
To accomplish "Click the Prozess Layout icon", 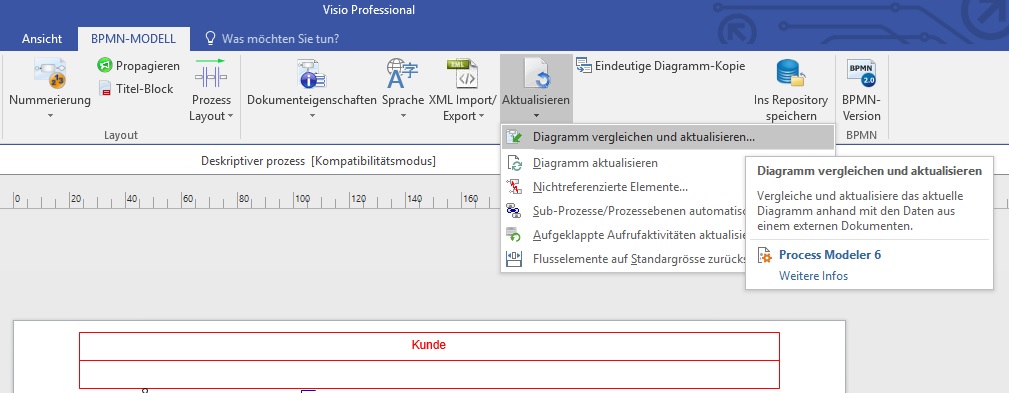I will (x=211, y=73).
